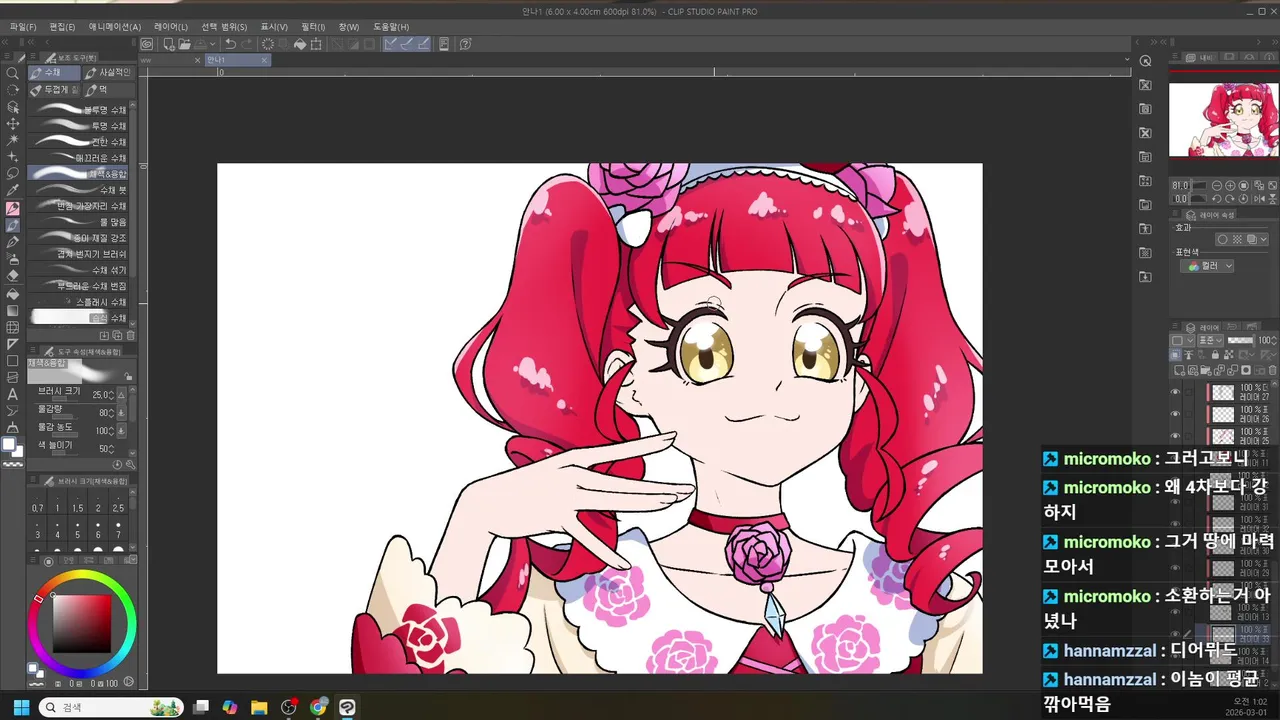Select the Eyedropper tool
Image resolution: width=1280 pixels, height=720 pixels.
pyautogui.click(x=13, y=191)
